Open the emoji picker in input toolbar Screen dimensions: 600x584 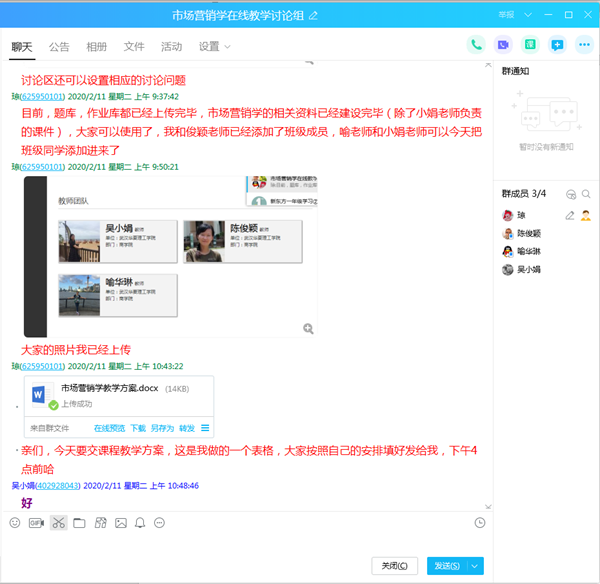coord(15,523)
